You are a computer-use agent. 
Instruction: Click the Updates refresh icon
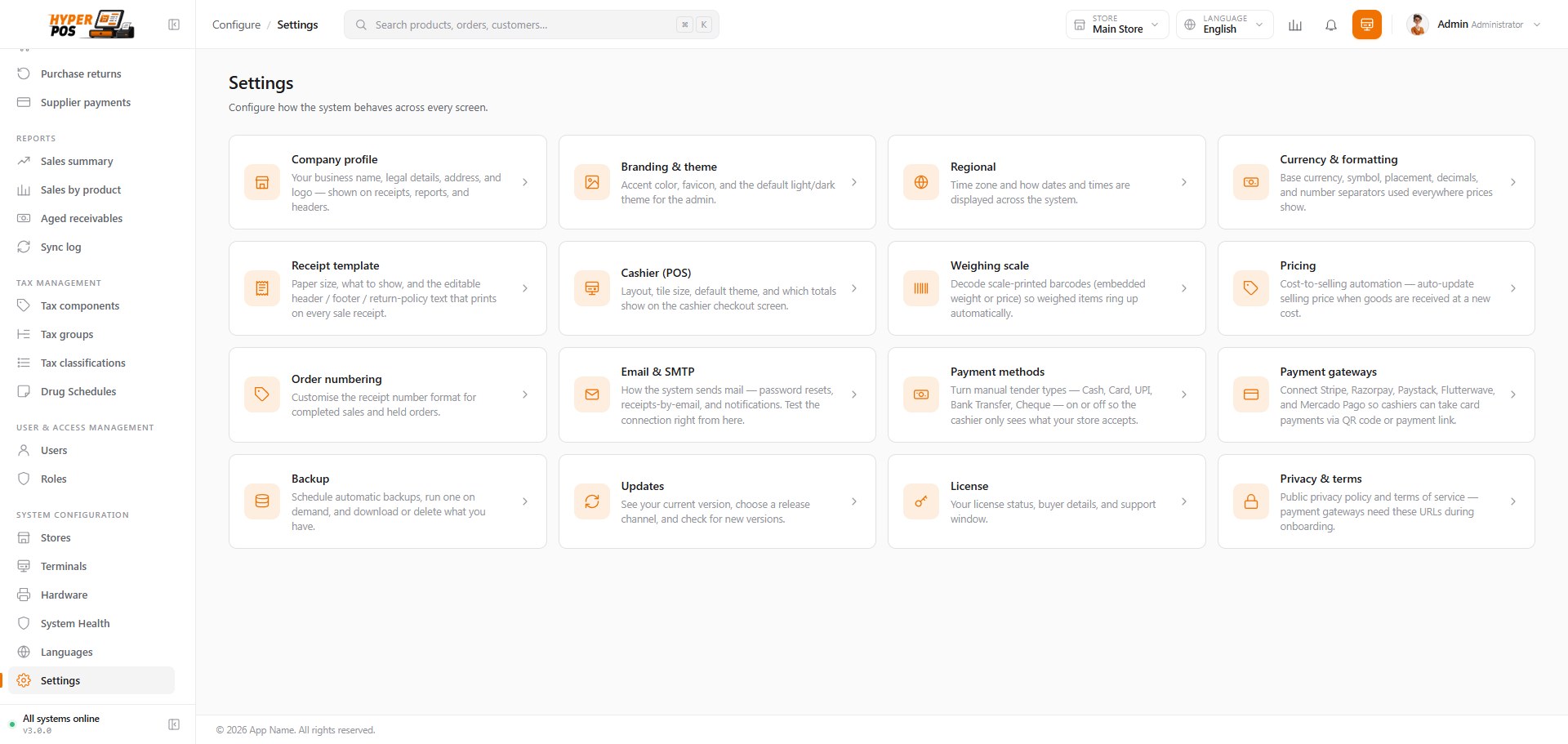point(592,501)
